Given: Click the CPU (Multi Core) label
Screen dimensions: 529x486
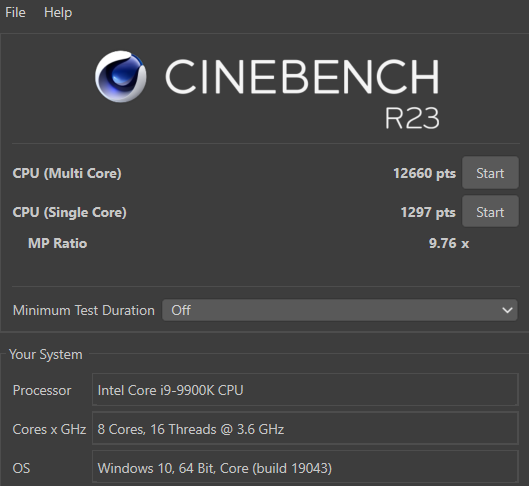Looking at the screenshot, I should [x=67, y=173].
